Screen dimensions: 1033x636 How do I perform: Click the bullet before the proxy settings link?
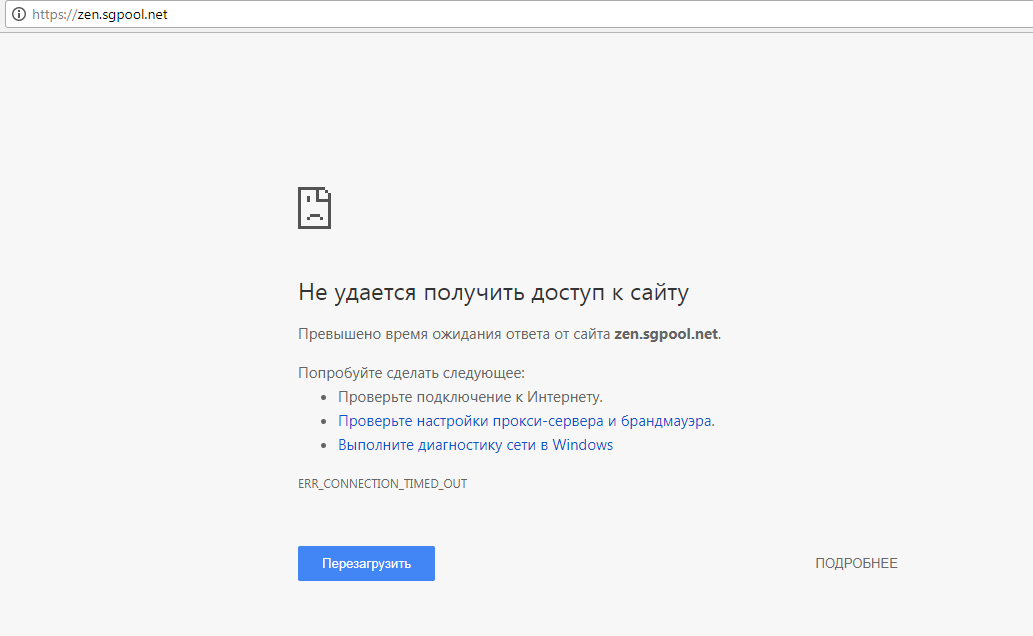click(324, 422)
